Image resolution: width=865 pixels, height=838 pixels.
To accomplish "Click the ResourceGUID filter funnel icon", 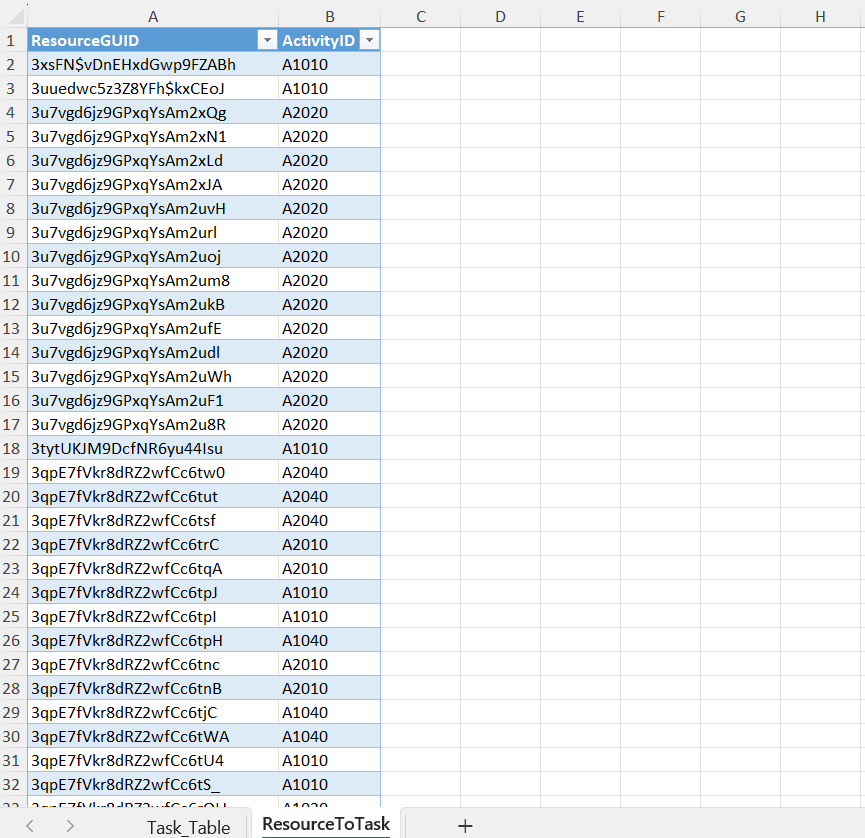I will tap(266, 39).
